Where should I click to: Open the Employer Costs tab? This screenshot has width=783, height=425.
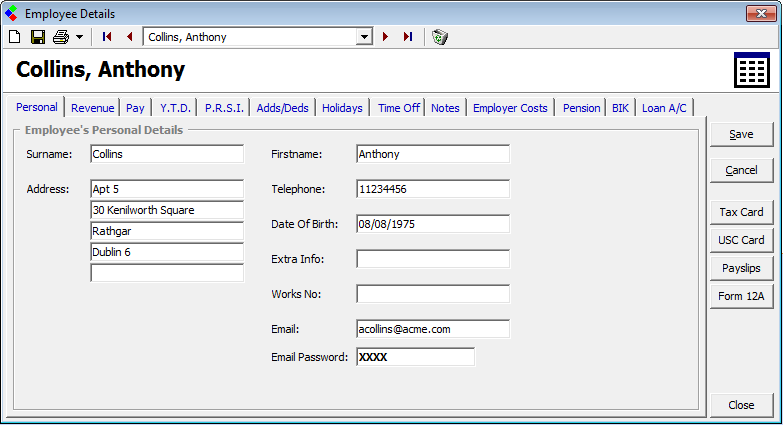(x=510, y=108)
